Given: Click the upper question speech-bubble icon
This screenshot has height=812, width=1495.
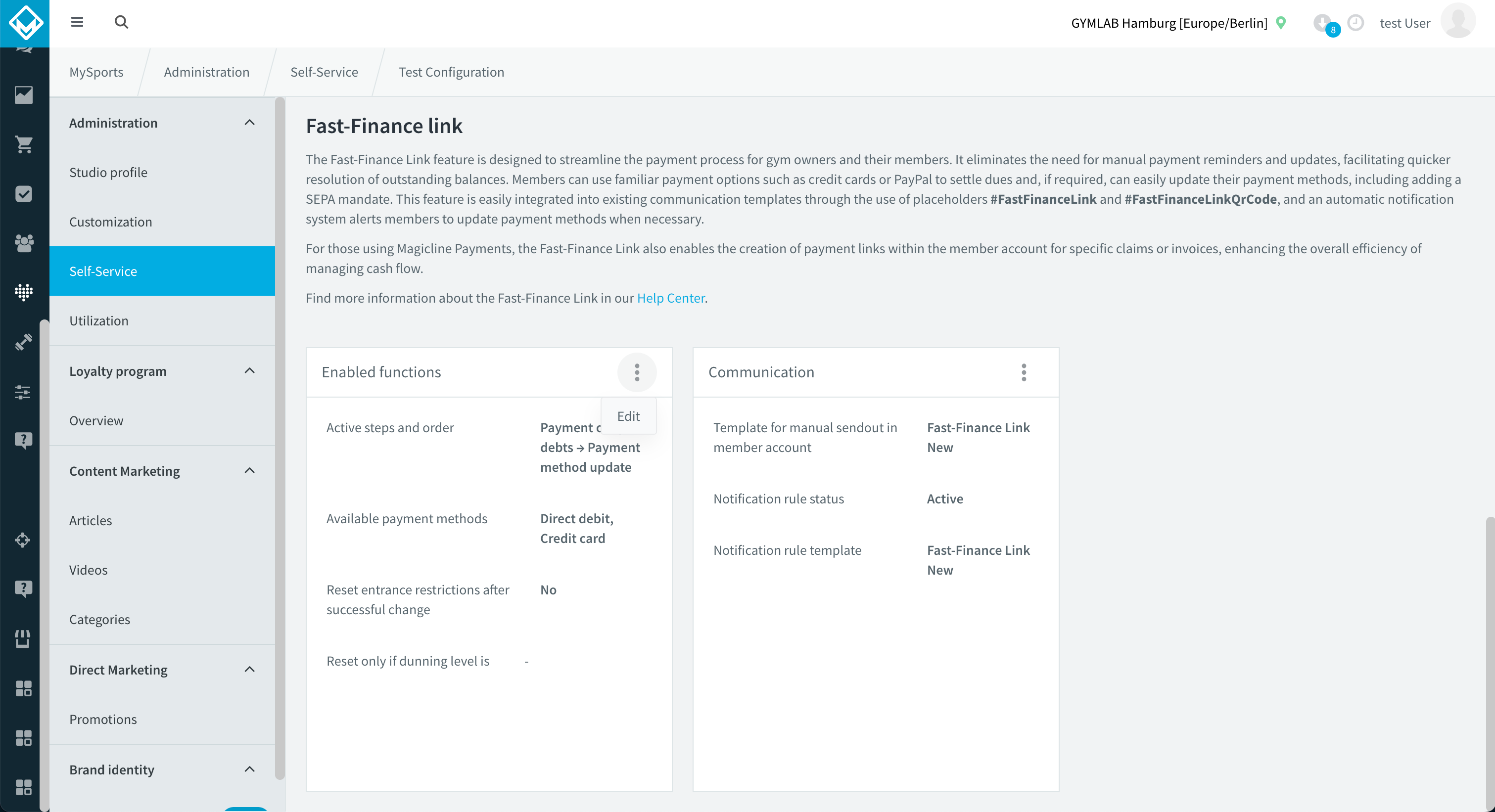Looking at the screenshot, I should [24, 441].
